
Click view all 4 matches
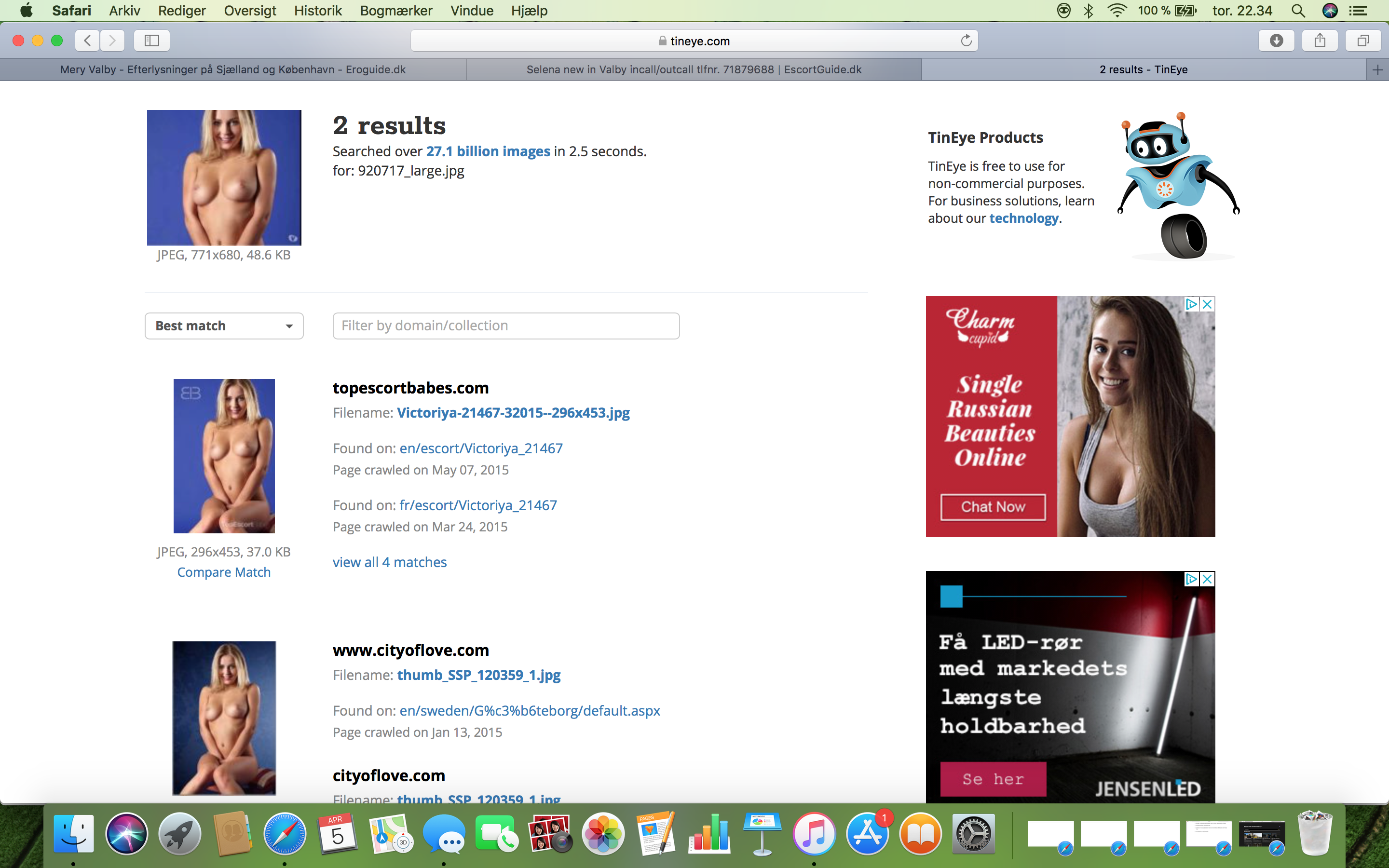(390, 562)
